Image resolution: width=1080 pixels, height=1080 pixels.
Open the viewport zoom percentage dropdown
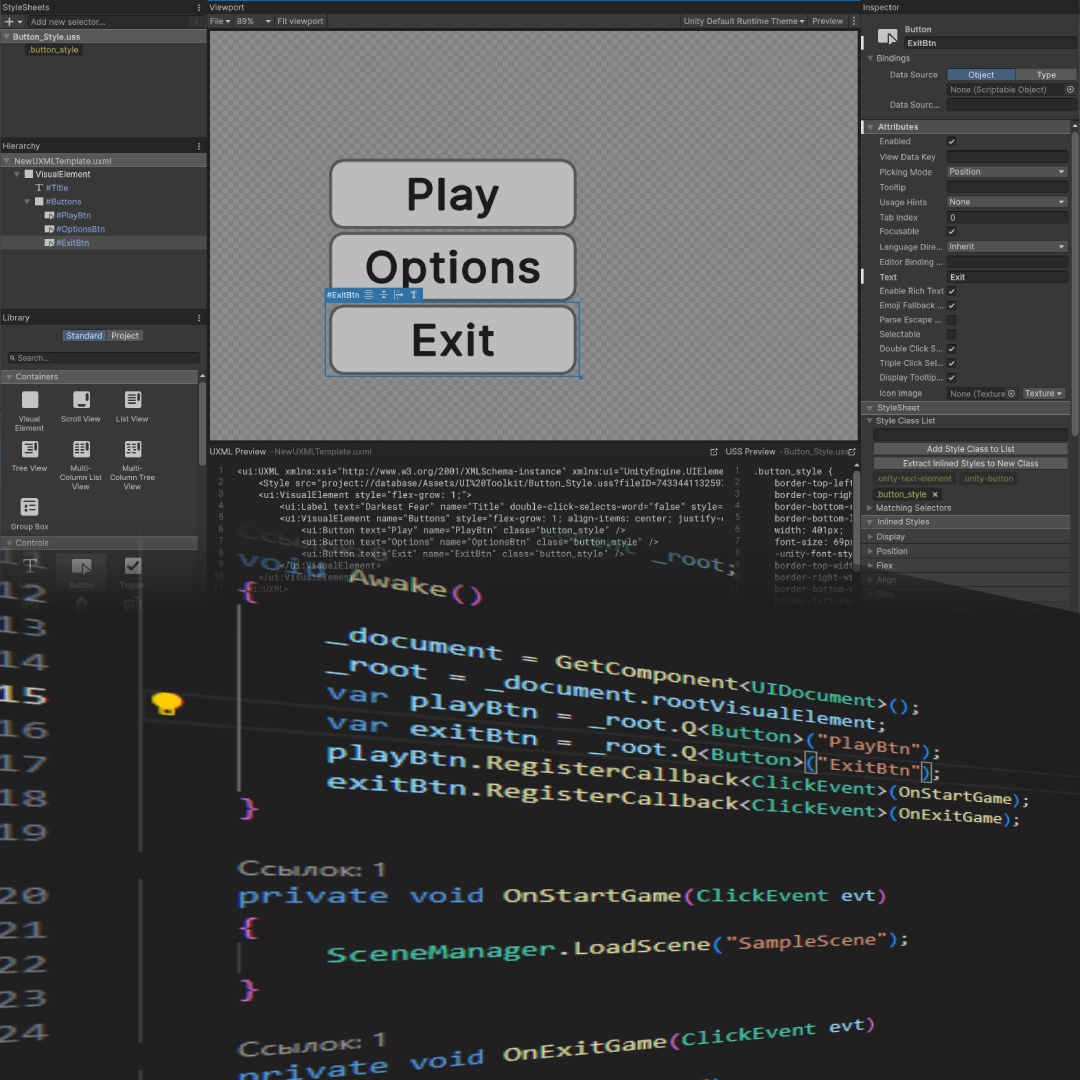pos(253,21)
